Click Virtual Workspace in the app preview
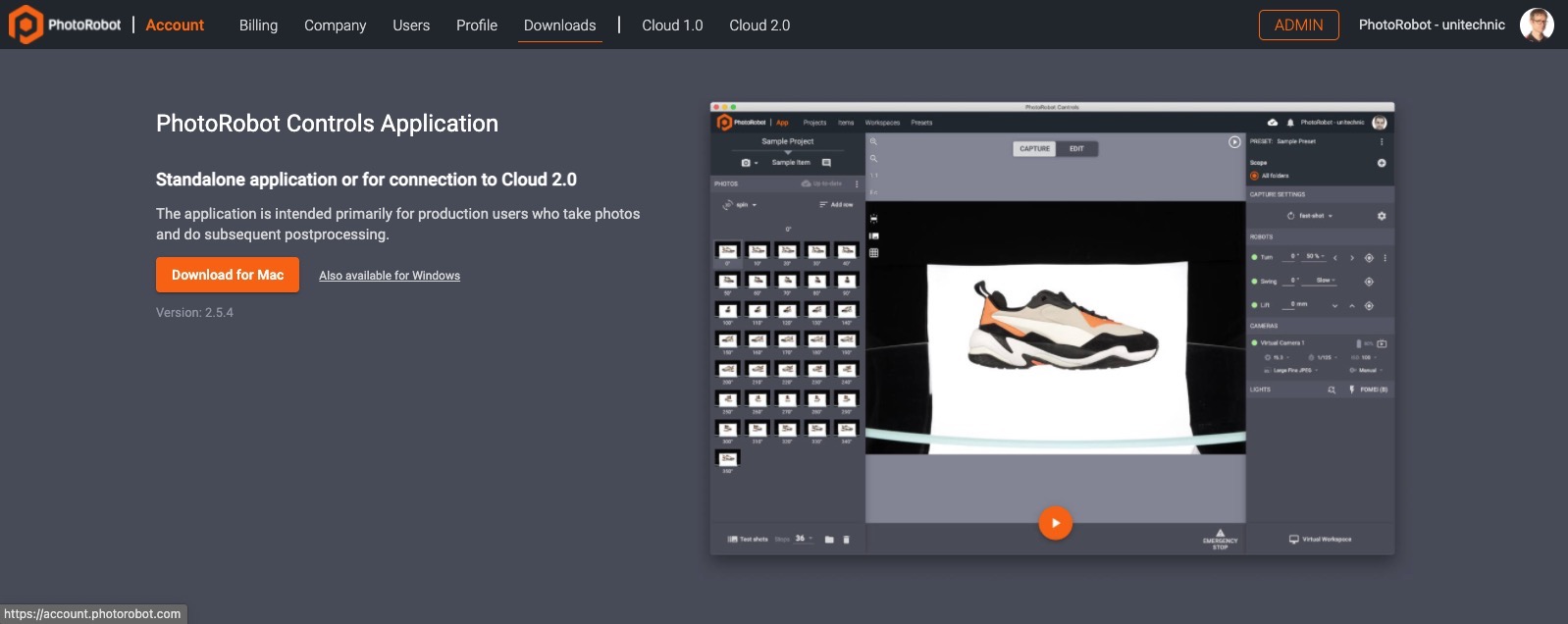Screen dimensions: 1568x624 tap(1321, 539)
